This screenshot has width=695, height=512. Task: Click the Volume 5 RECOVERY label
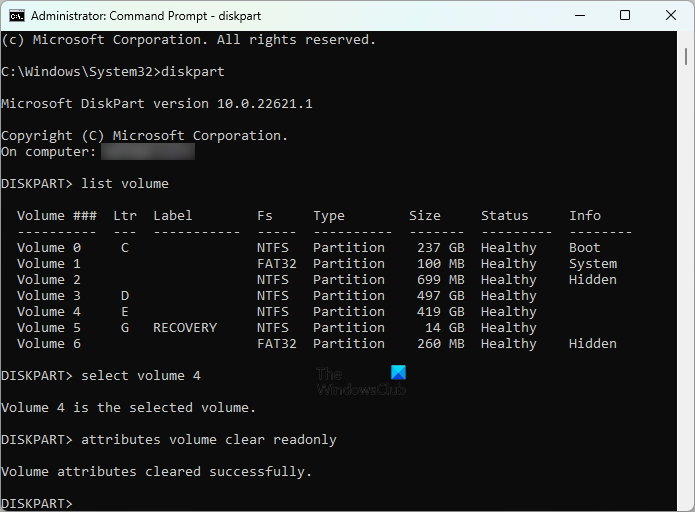(184, 328)
